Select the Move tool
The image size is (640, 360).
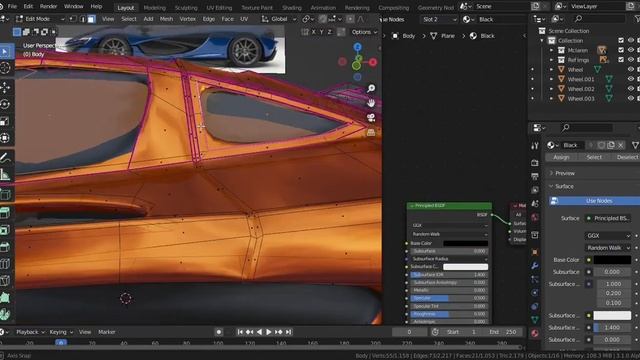click(x=5, y=87)
